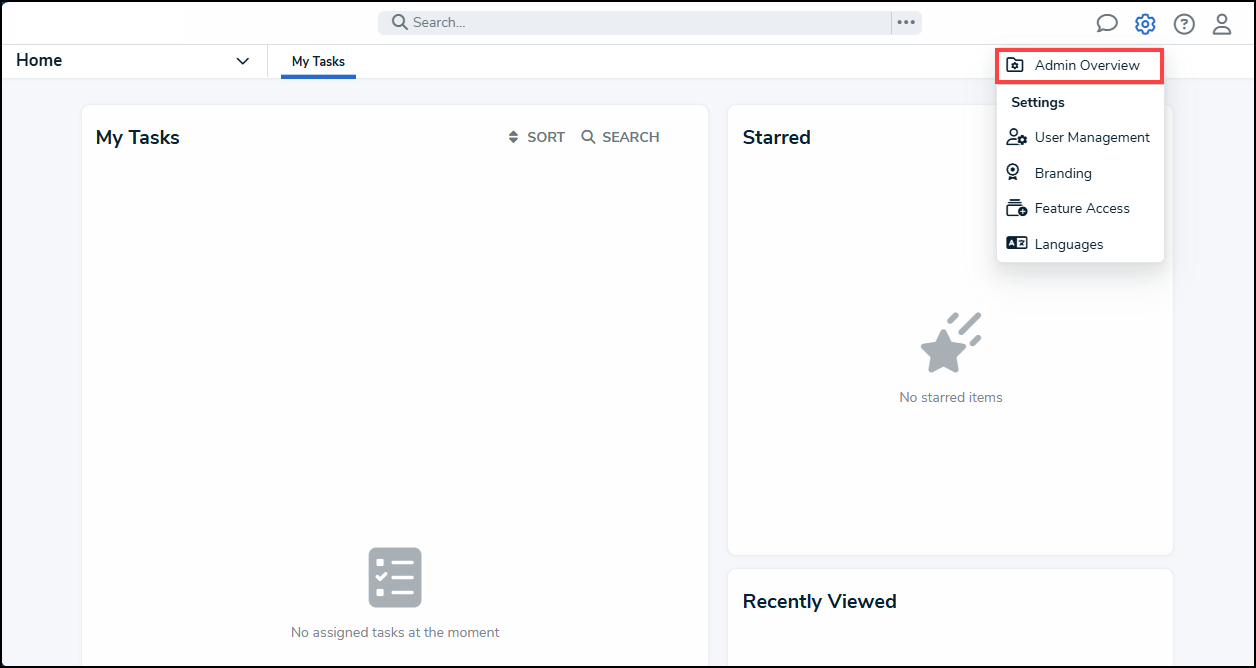Click the user profile icon
1256x668 pixels.
coord(1222,23)
